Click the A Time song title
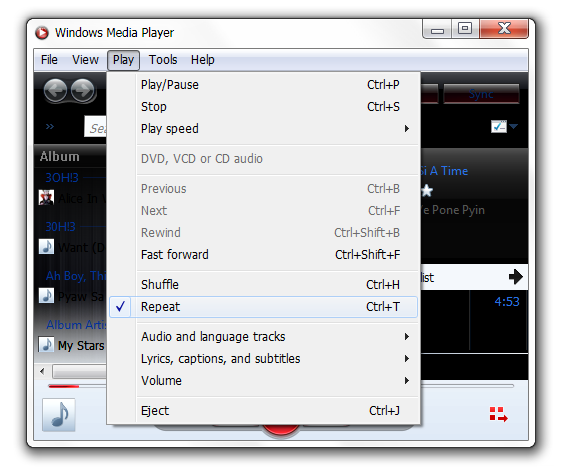 point(444,171)
